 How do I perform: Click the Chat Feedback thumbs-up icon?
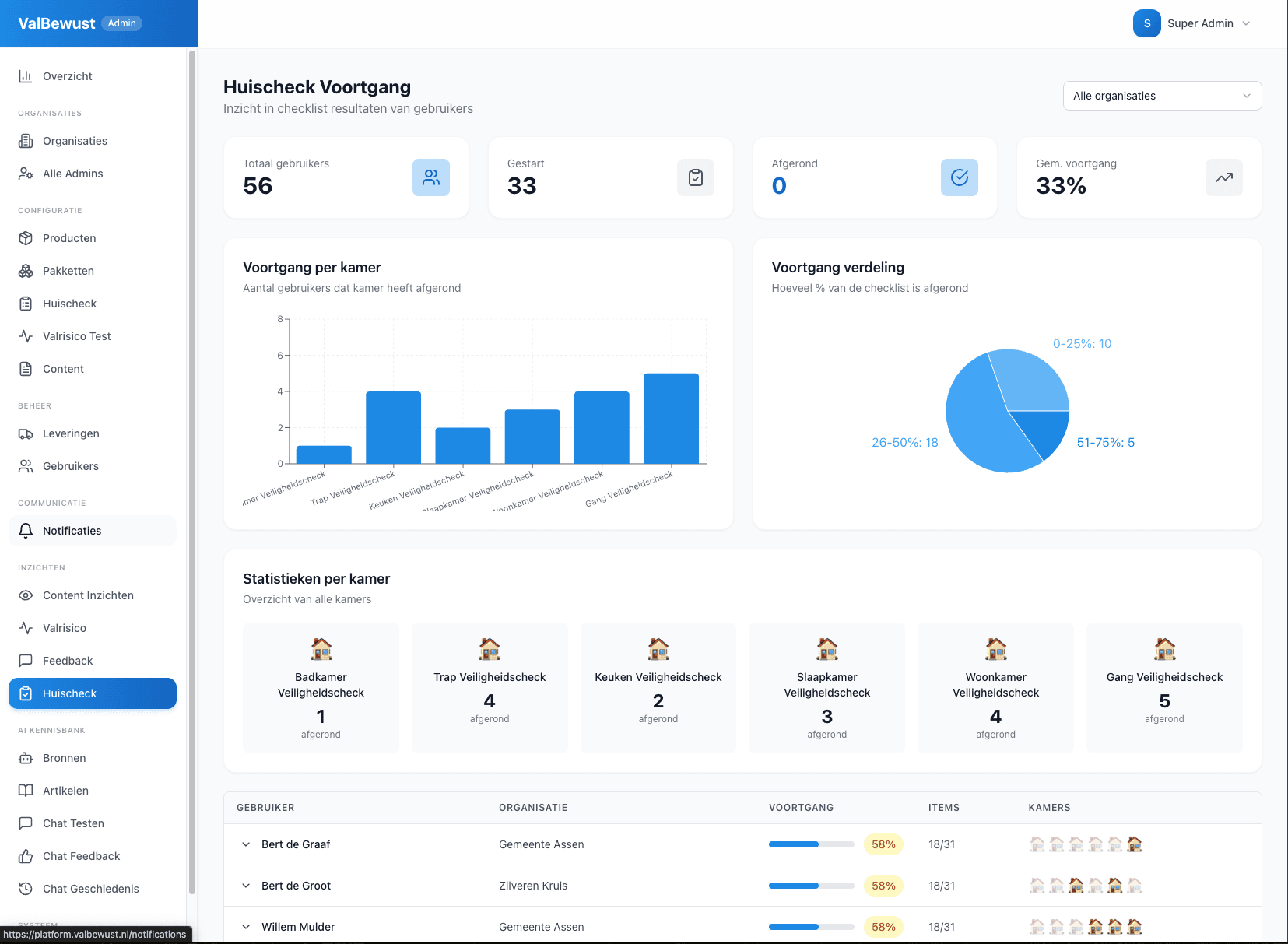click(x=26, y=856)
